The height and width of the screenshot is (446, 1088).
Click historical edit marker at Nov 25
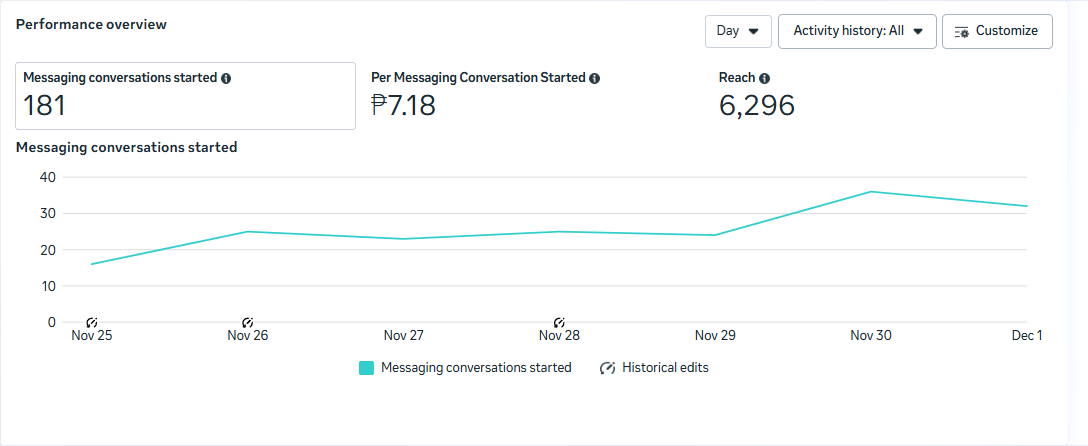tap(92, 322)
